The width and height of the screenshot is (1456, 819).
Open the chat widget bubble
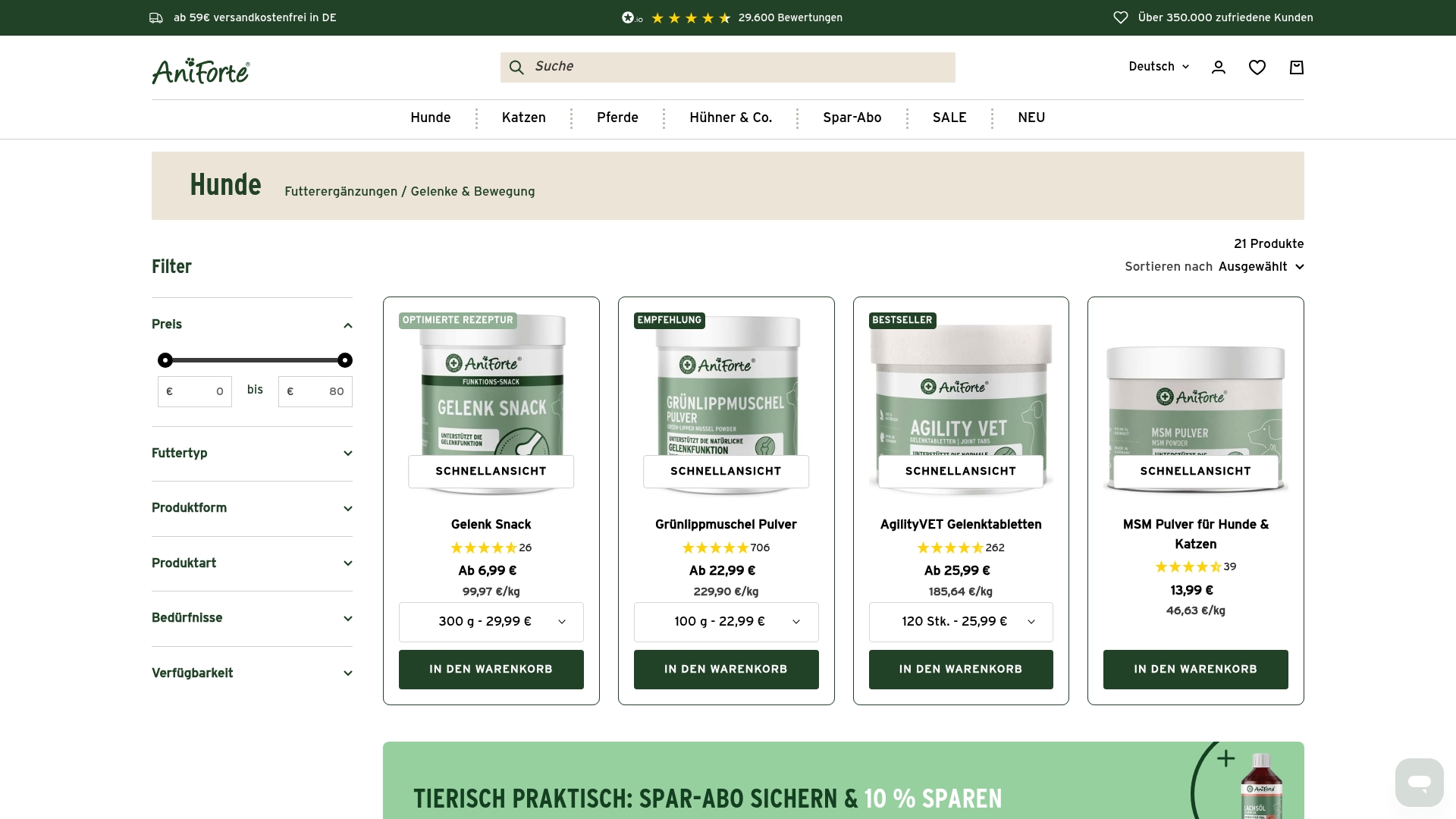[x=1418, y=782]
